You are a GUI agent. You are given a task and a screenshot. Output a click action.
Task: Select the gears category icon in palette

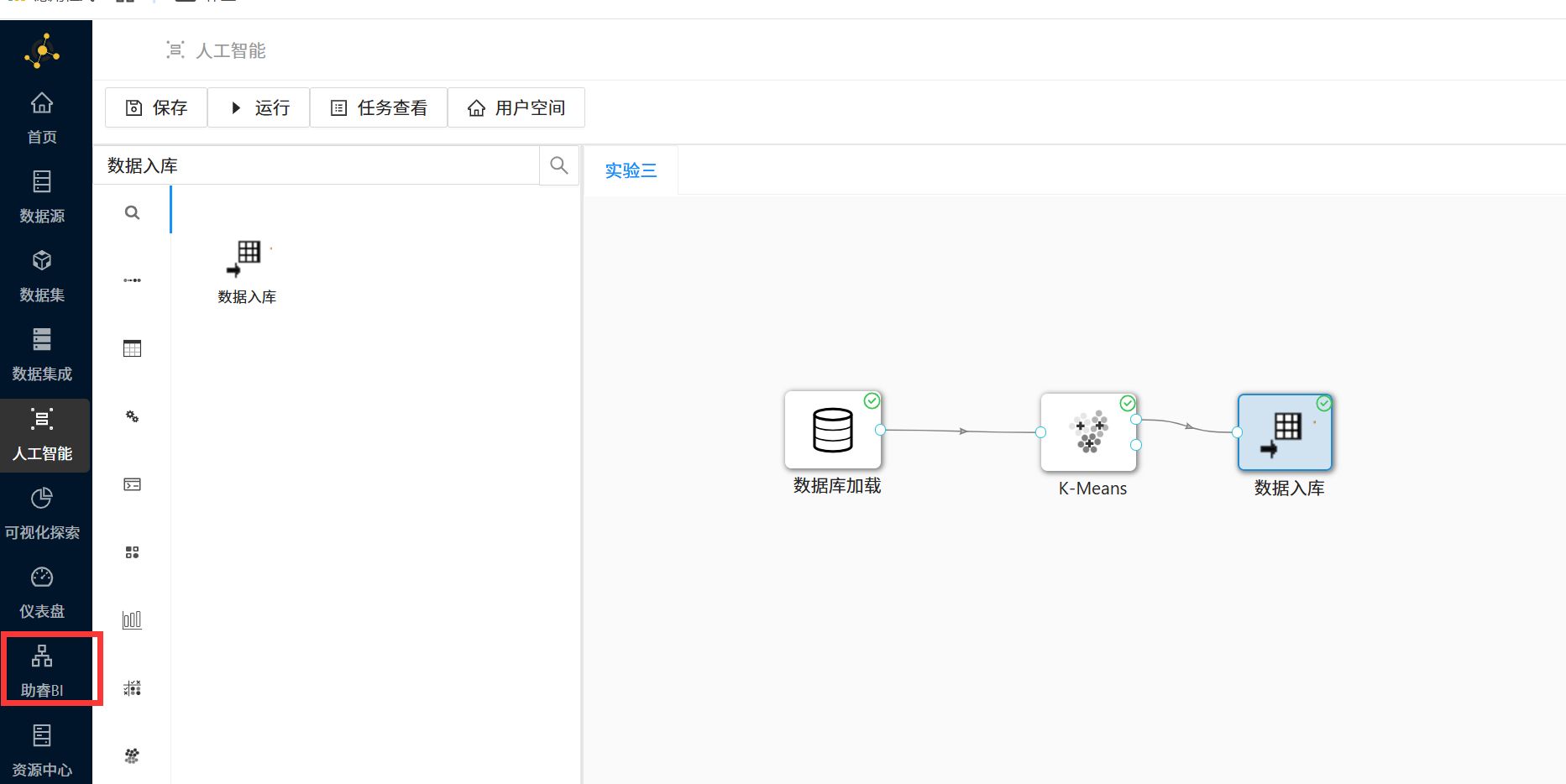(132, 416)
